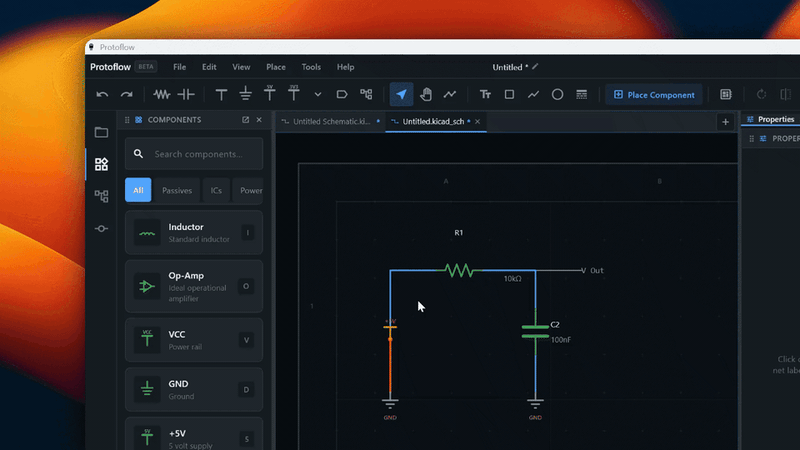Open the Properties panel tab

click(771, 119)
